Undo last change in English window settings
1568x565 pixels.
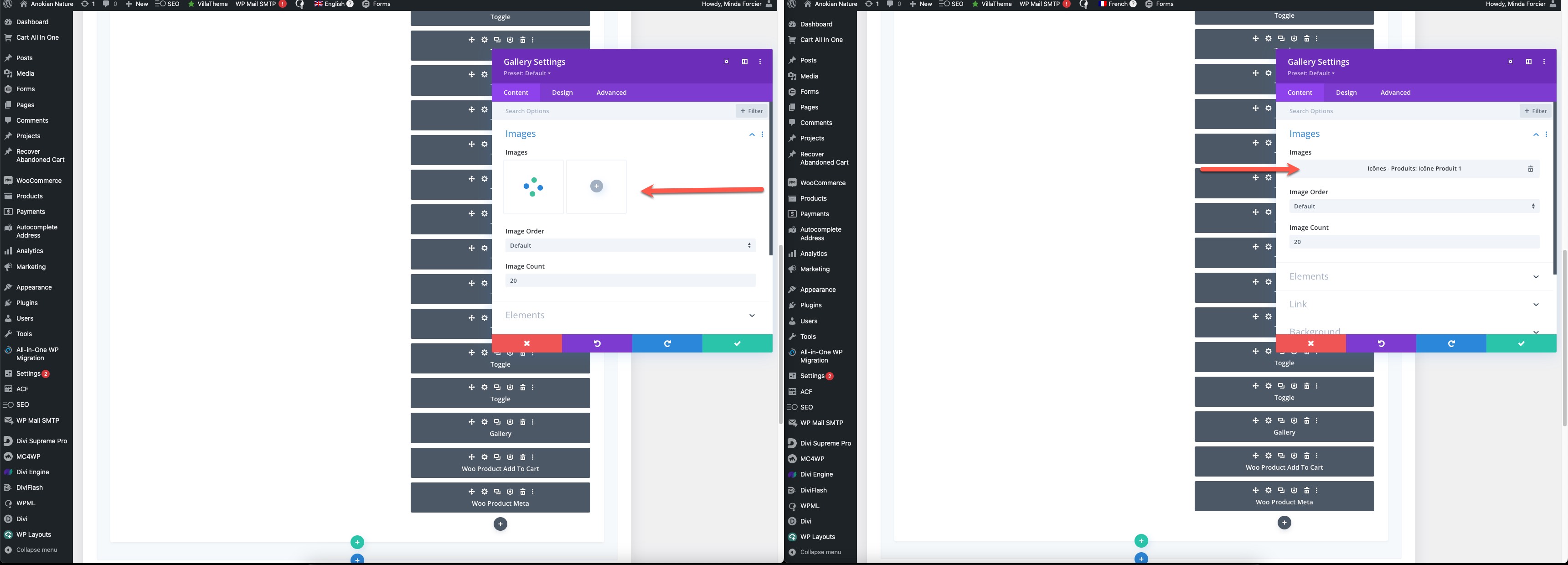(597, 343)
